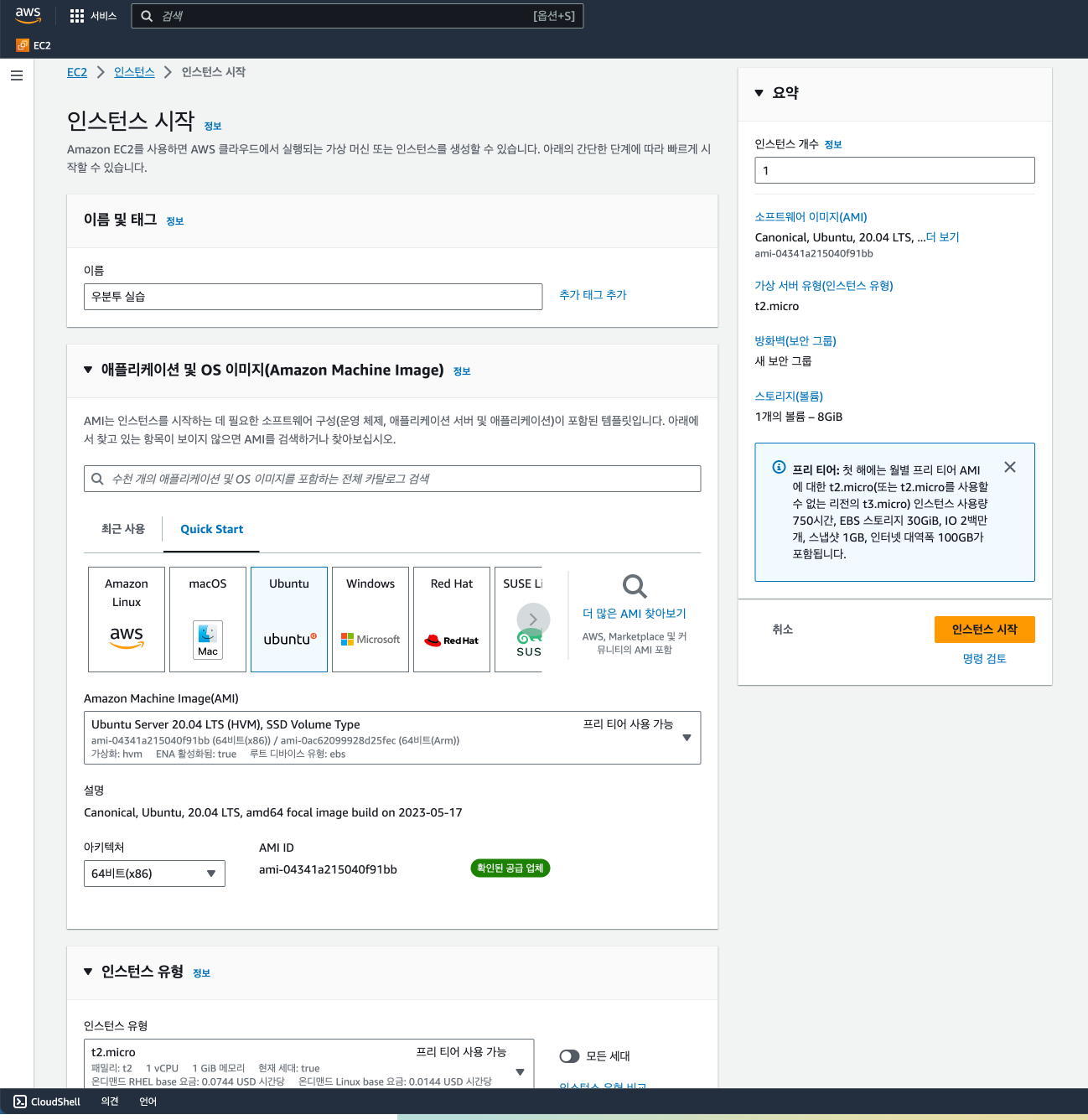Open the services grid icon

click(x=77, y=16)
